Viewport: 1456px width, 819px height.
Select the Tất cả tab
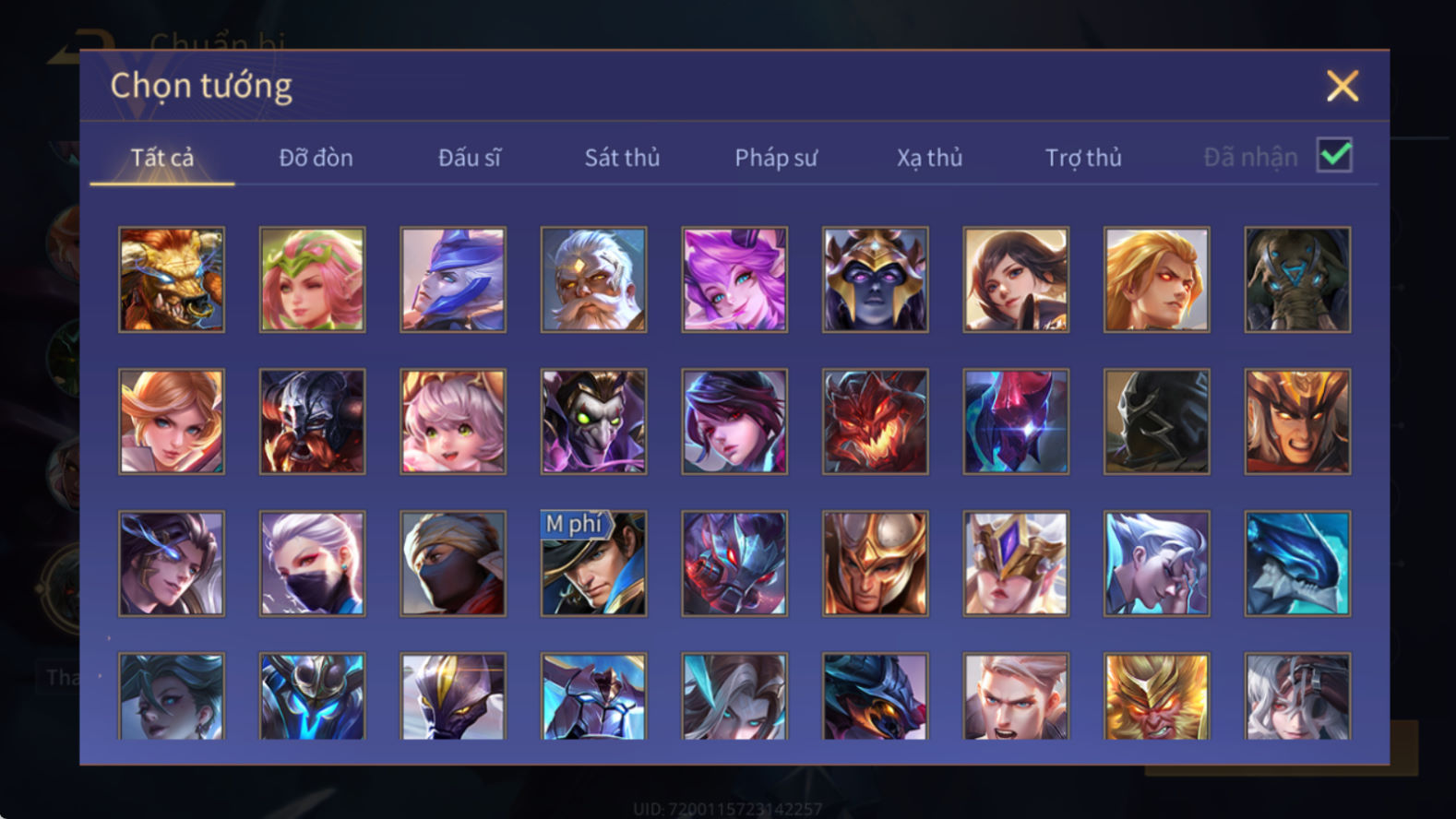pos(162,158)
